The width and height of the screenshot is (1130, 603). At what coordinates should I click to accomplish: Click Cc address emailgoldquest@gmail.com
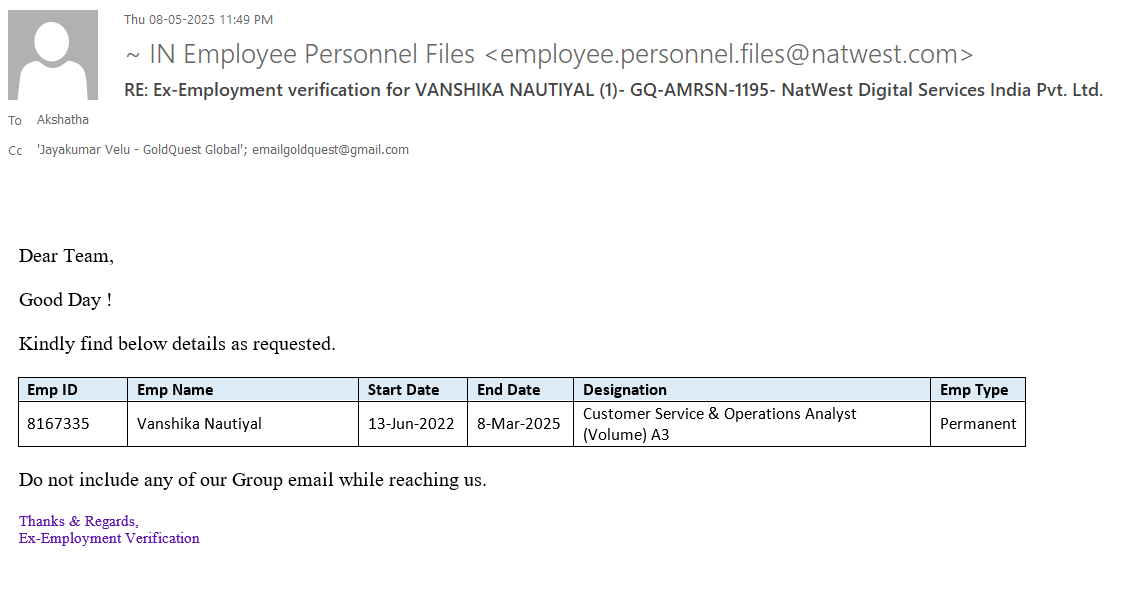coord(331,150)
